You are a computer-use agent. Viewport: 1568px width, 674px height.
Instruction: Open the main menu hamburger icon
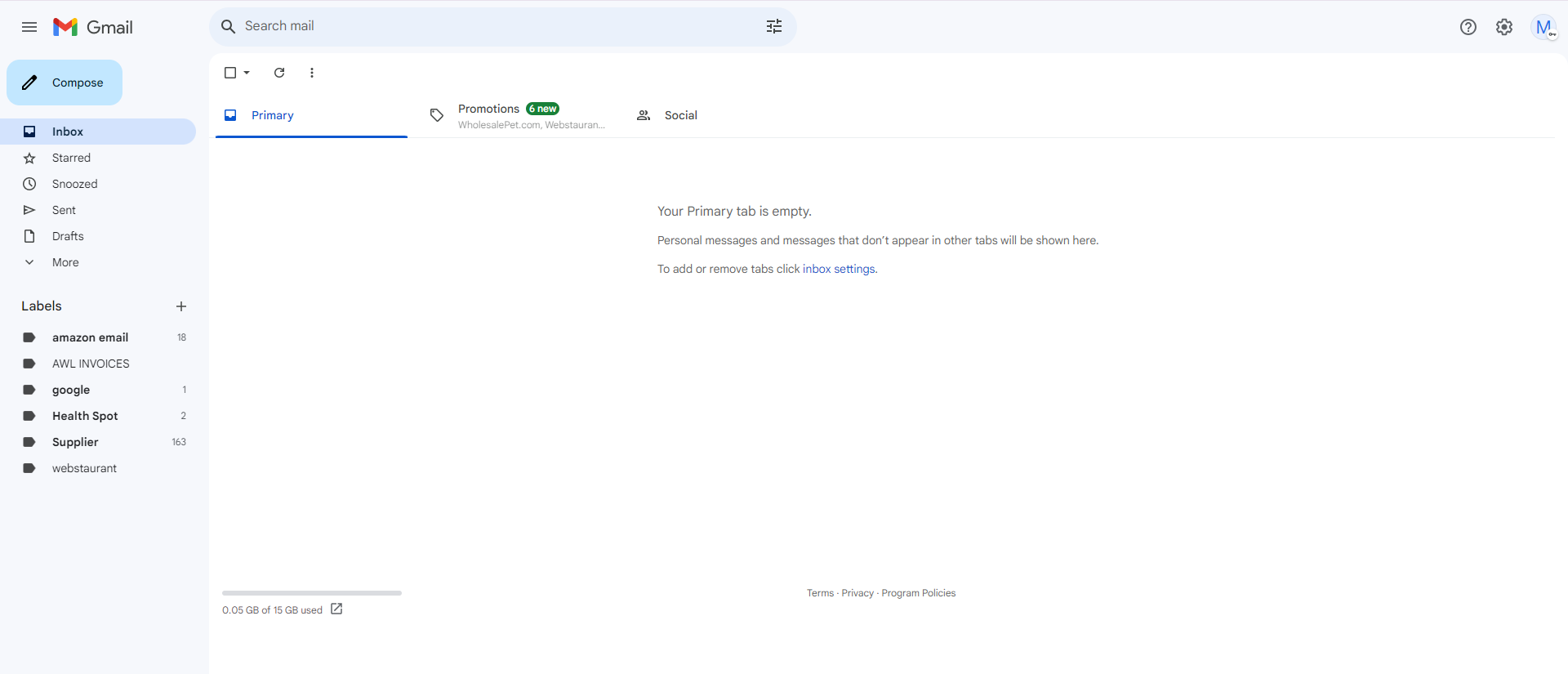coord(29,27)
